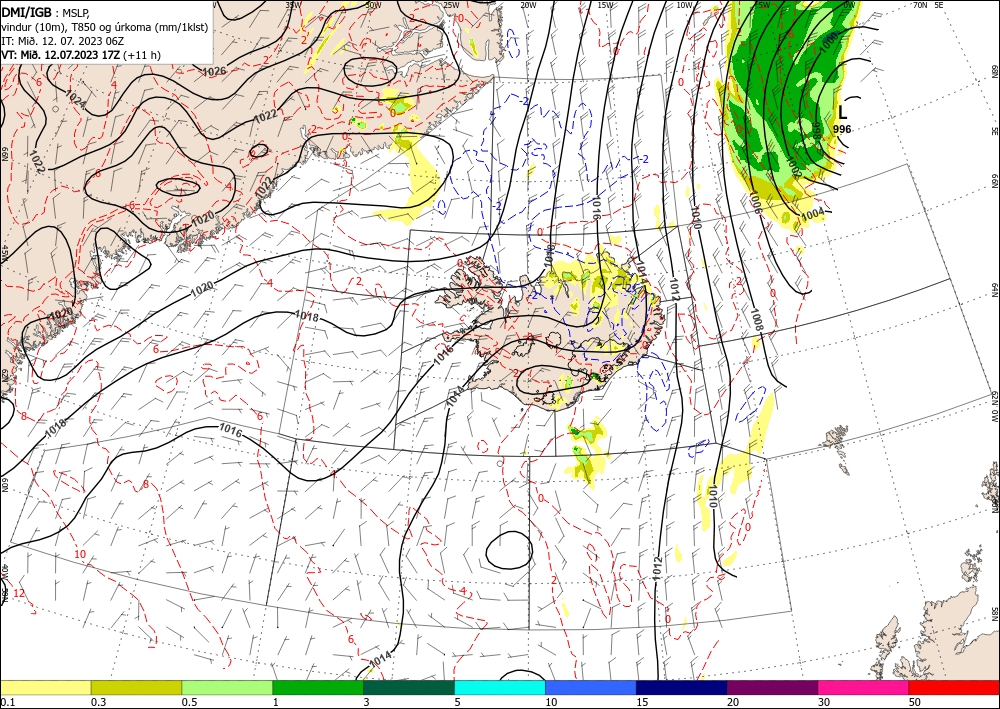Click the '20W' longitude label
The height and width of the screenshot is (709, 1000).
pyautogui.click(x=528, y=5)
